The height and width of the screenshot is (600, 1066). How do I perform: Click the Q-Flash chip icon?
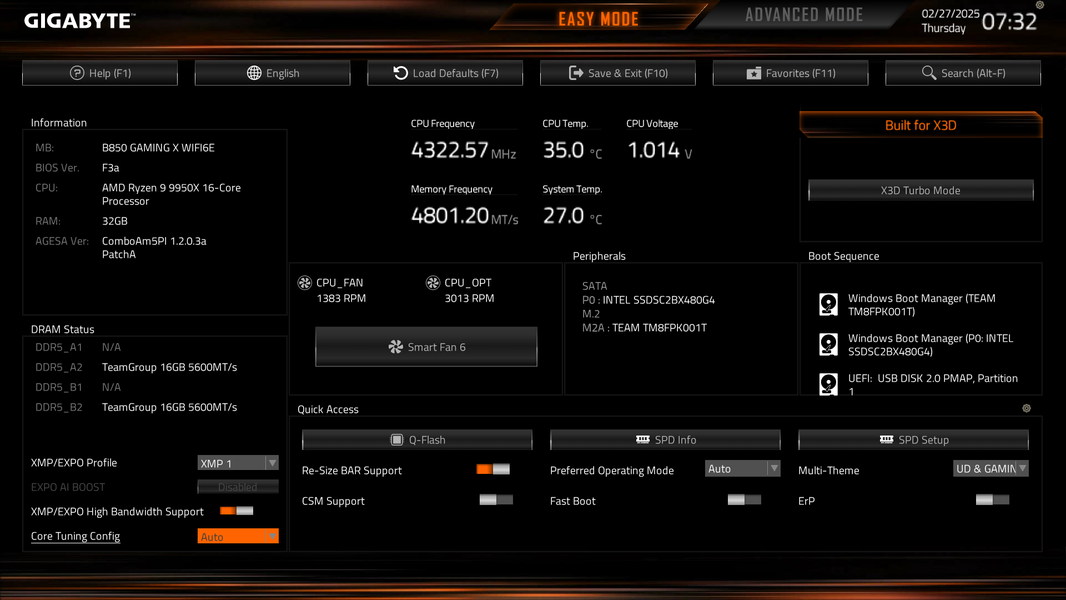click(397, 440)
